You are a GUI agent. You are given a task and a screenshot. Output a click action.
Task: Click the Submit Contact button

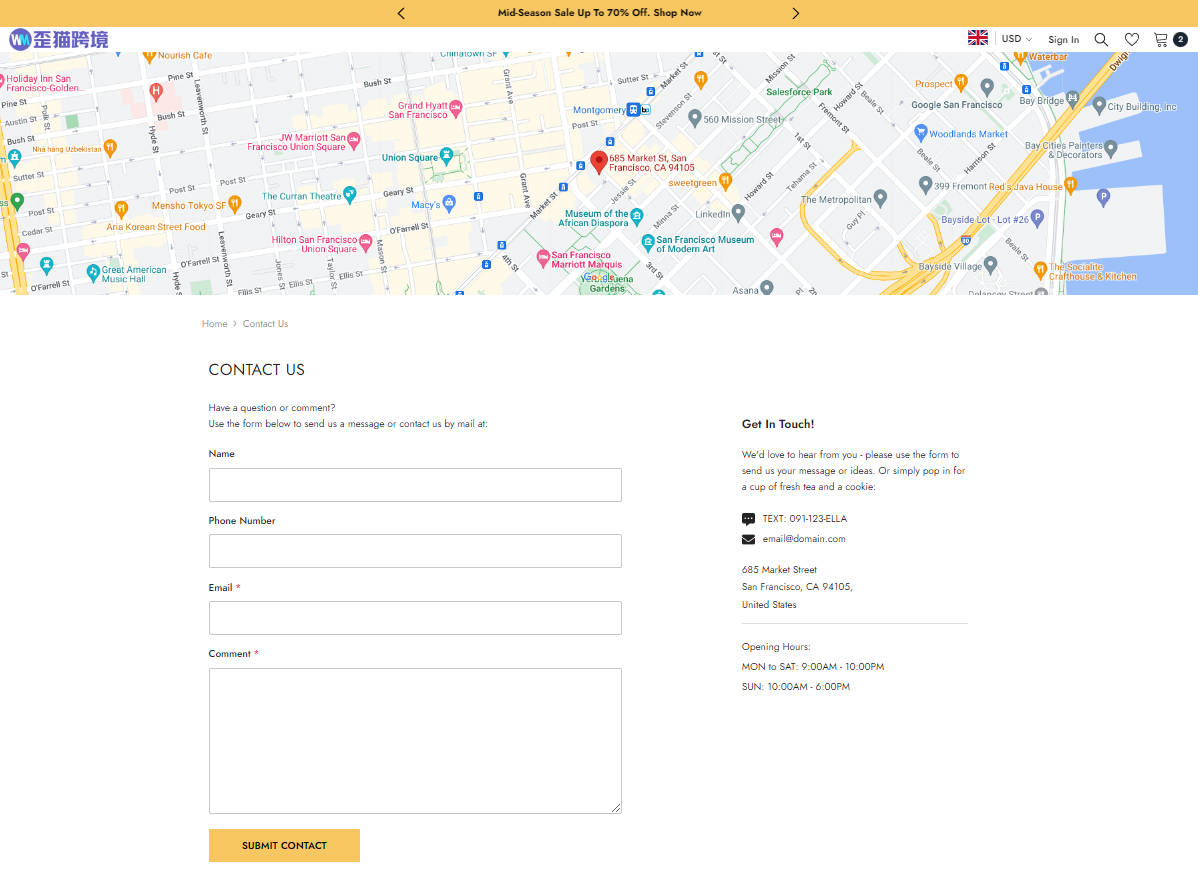click(284, 845)
